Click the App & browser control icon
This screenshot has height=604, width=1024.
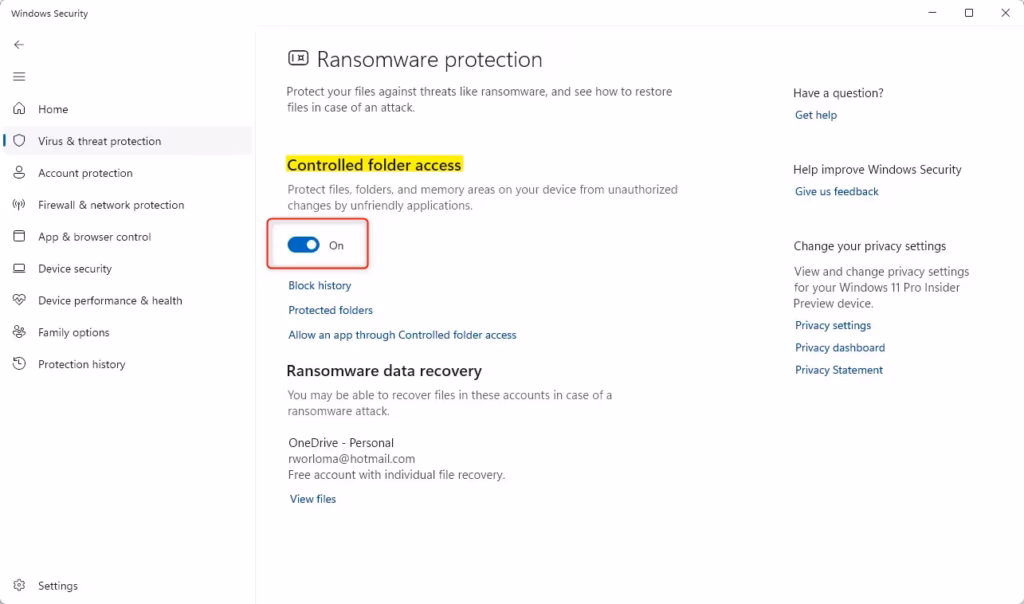19,237
